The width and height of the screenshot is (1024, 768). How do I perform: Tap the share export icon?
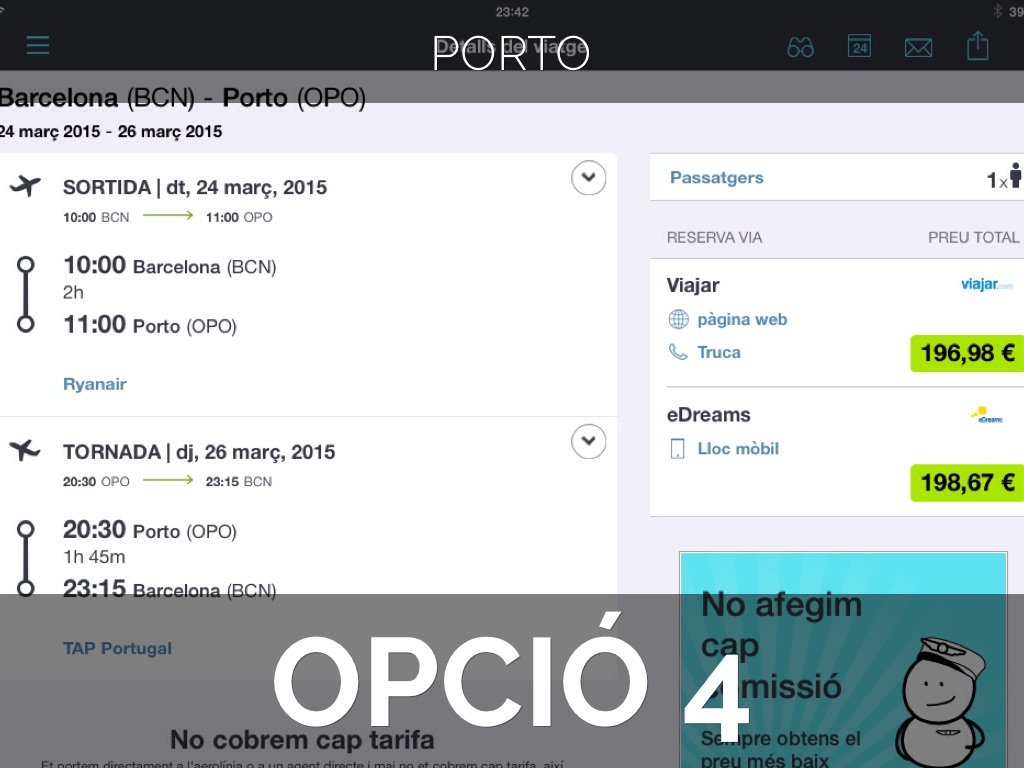(977, 46)
